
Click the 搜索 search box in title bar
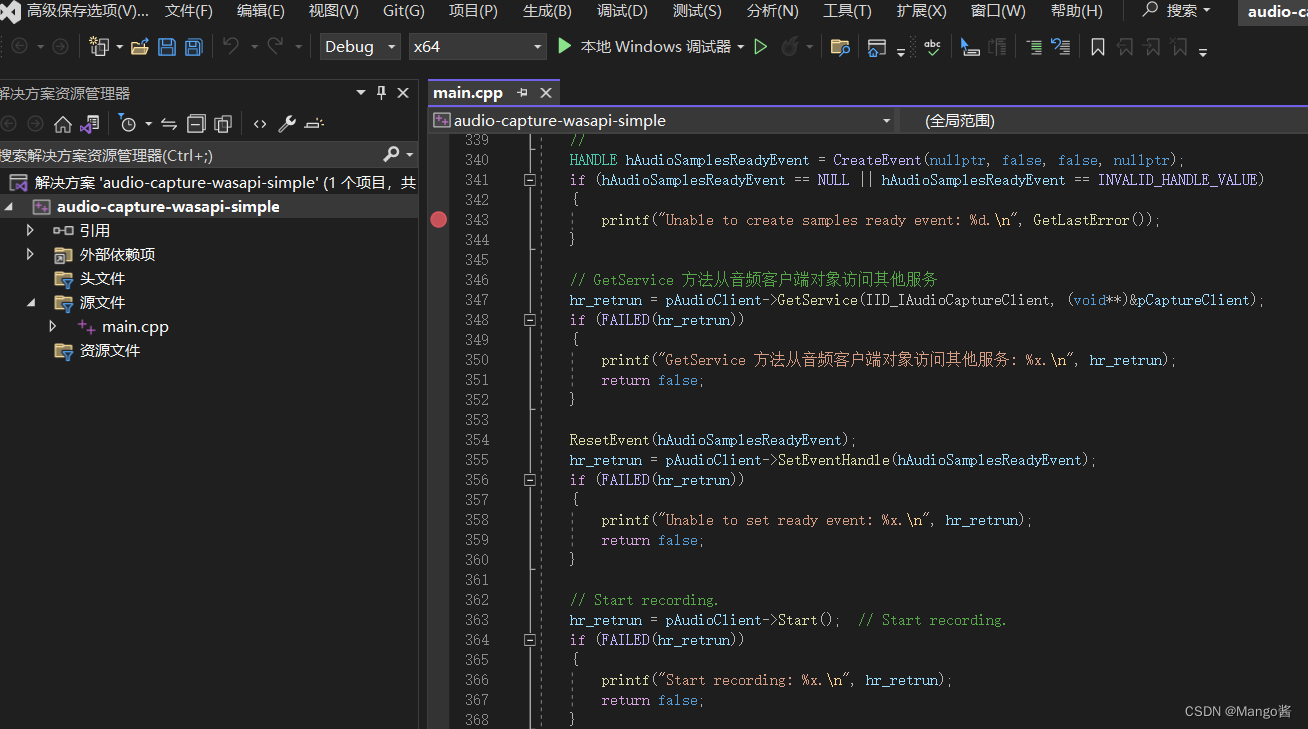coord(1177,11)
